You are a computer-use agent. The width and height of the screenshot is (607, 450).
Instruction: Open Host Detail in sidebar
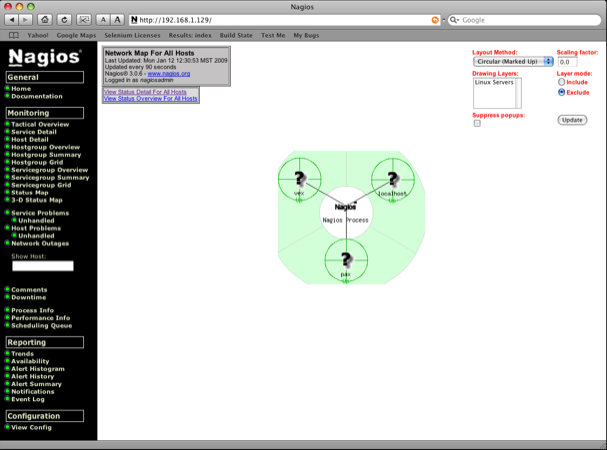click(30, 139)
